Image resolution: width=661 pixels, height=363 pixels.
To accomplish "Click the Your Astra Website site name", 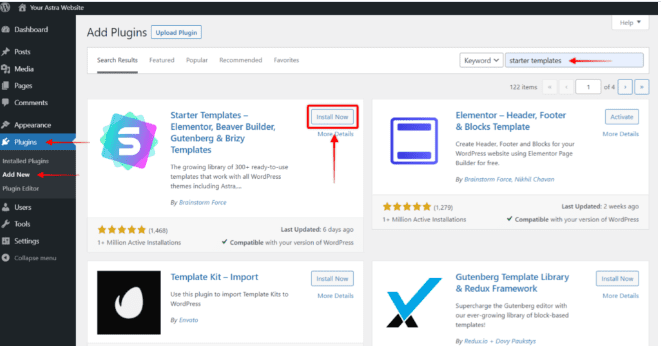I will tap(57, 8).
